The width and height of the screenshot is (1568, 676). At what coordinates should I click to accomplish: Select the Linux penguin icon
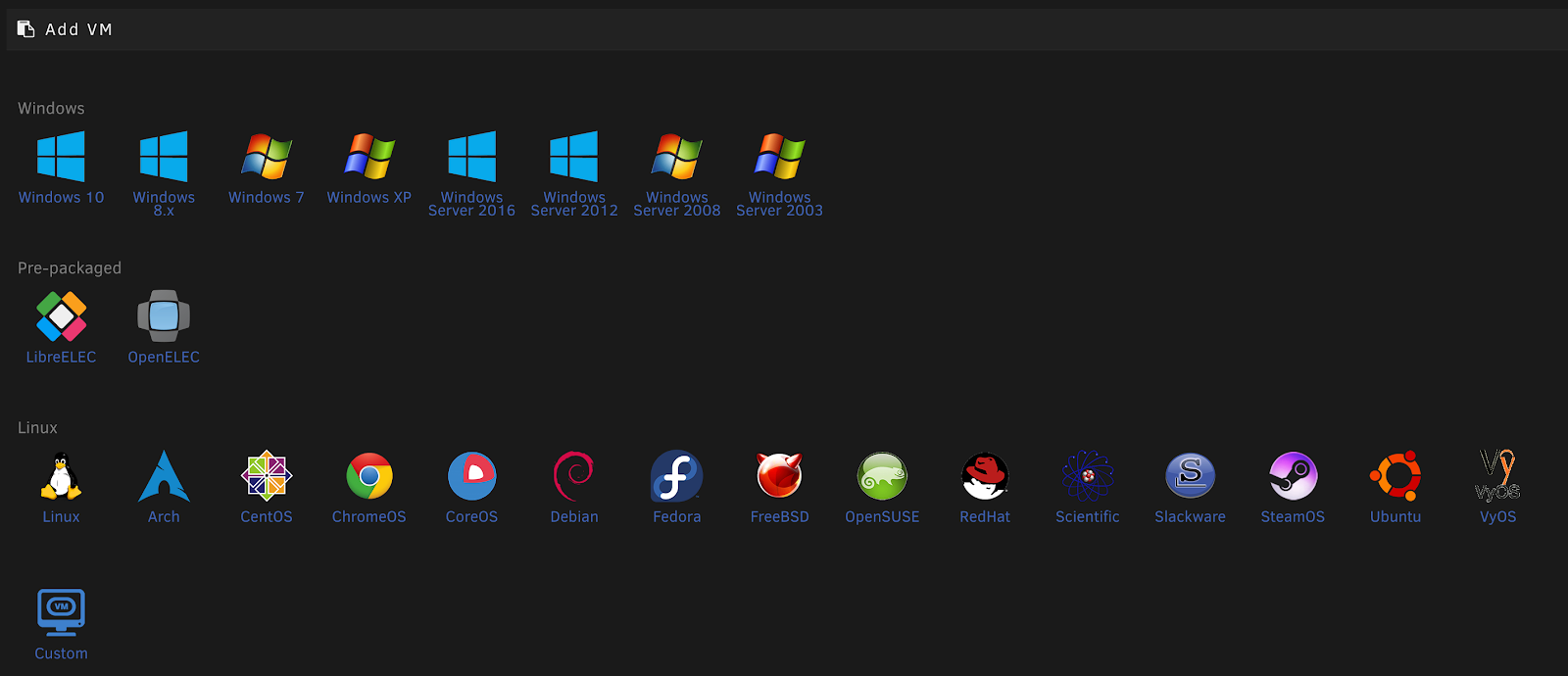tap(61, 476)
